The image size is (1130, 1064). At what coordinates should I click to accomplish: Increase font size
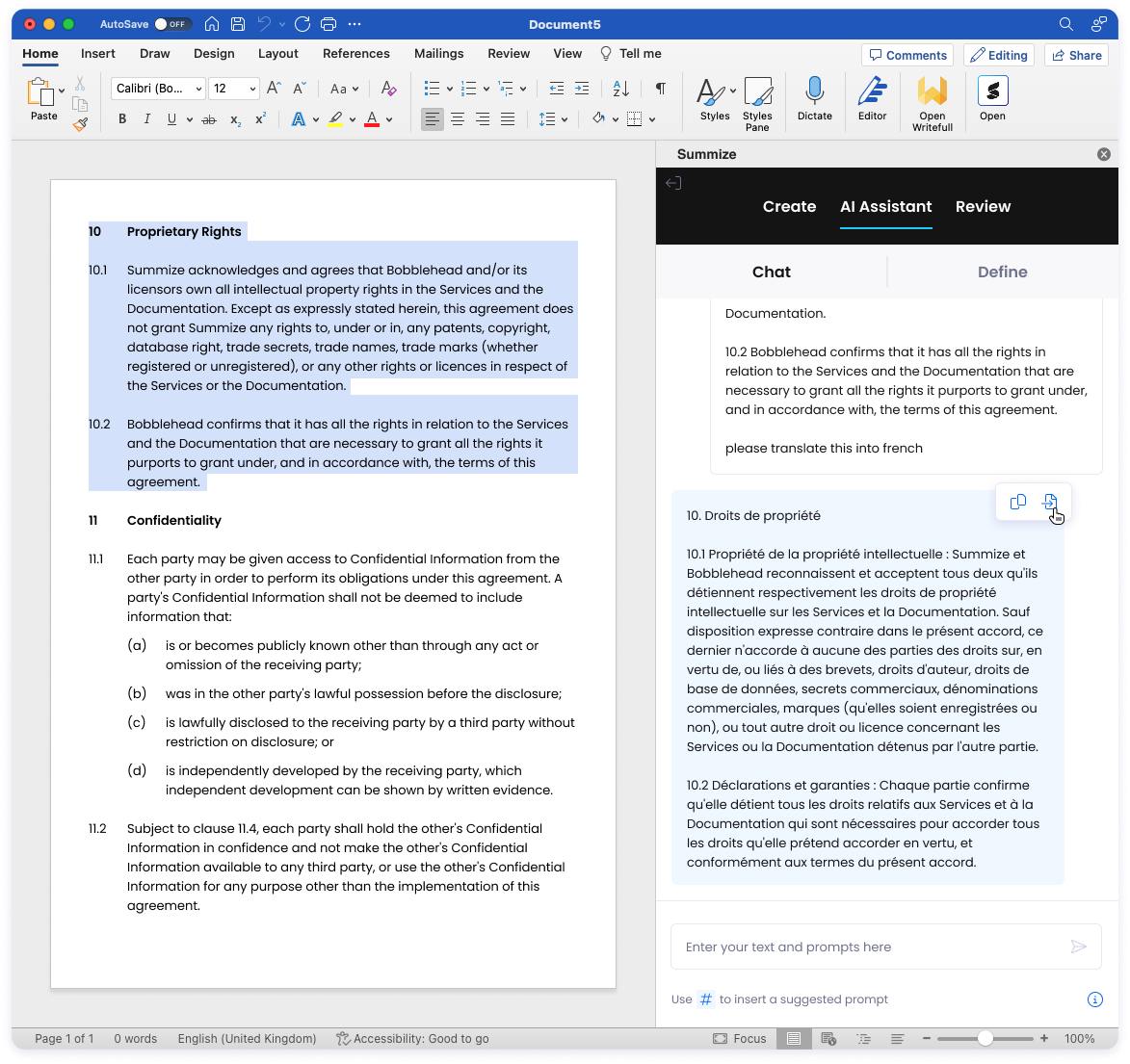click(274, 89)
